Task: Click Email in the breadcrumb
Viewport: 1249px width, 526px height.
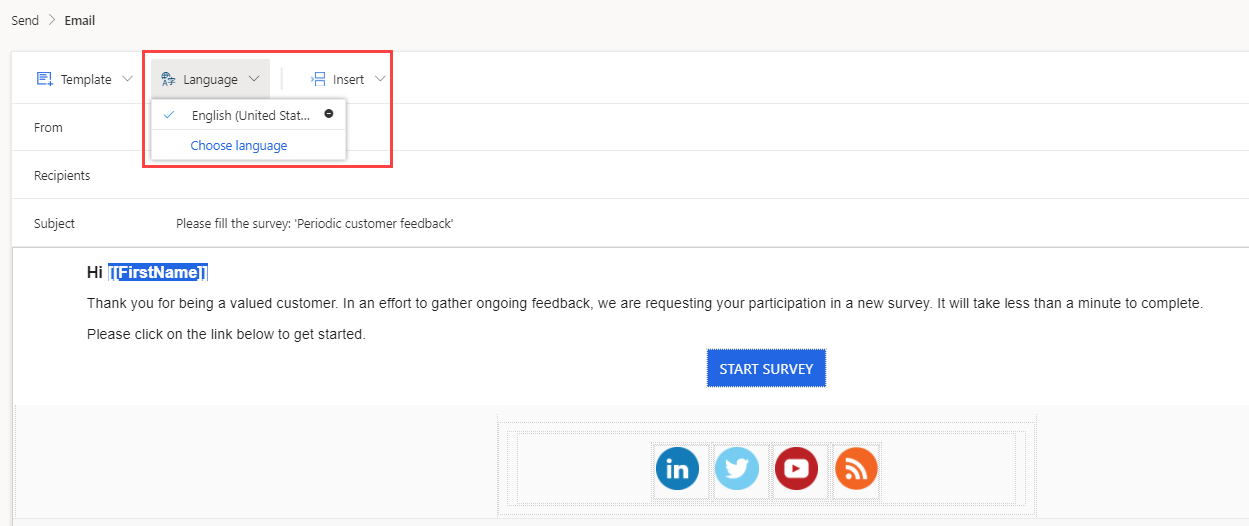Action: tap(80, 20)
